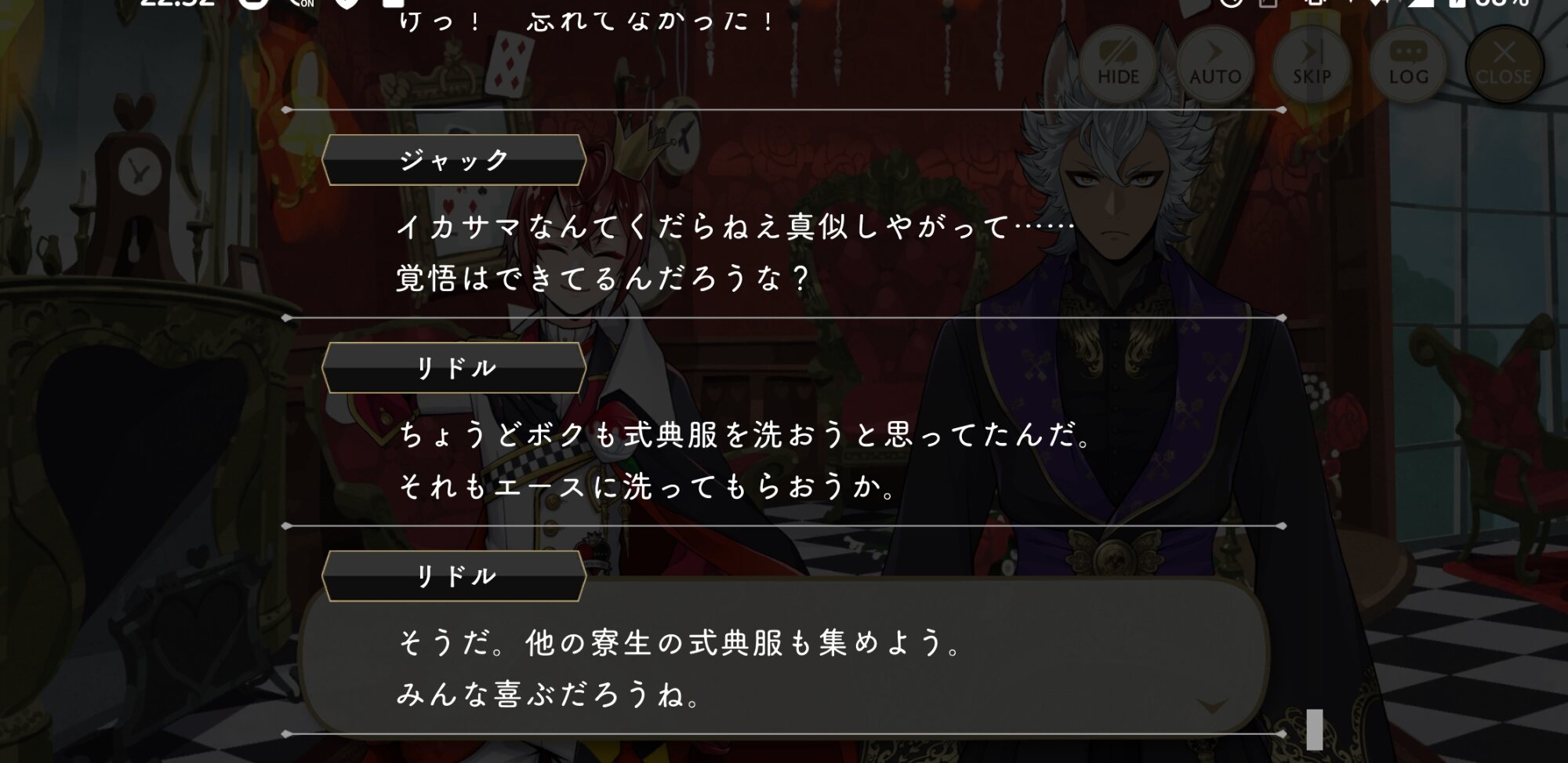Close the dialogue log with CLOSE
The image size is (1568, 763).
1504,64
